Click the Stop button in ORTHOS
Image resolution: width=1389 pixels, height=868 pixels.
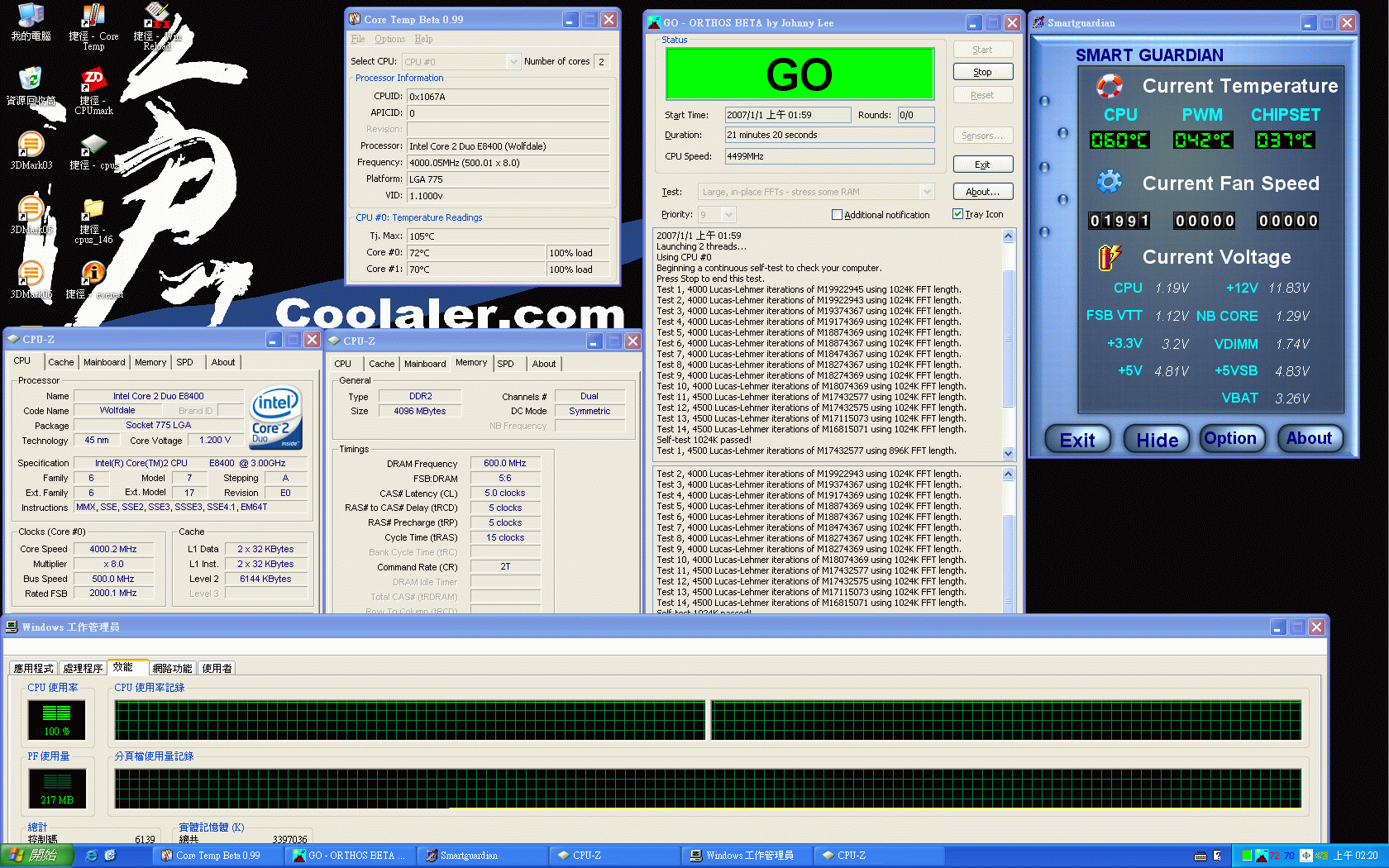click(x=982, y=72)
